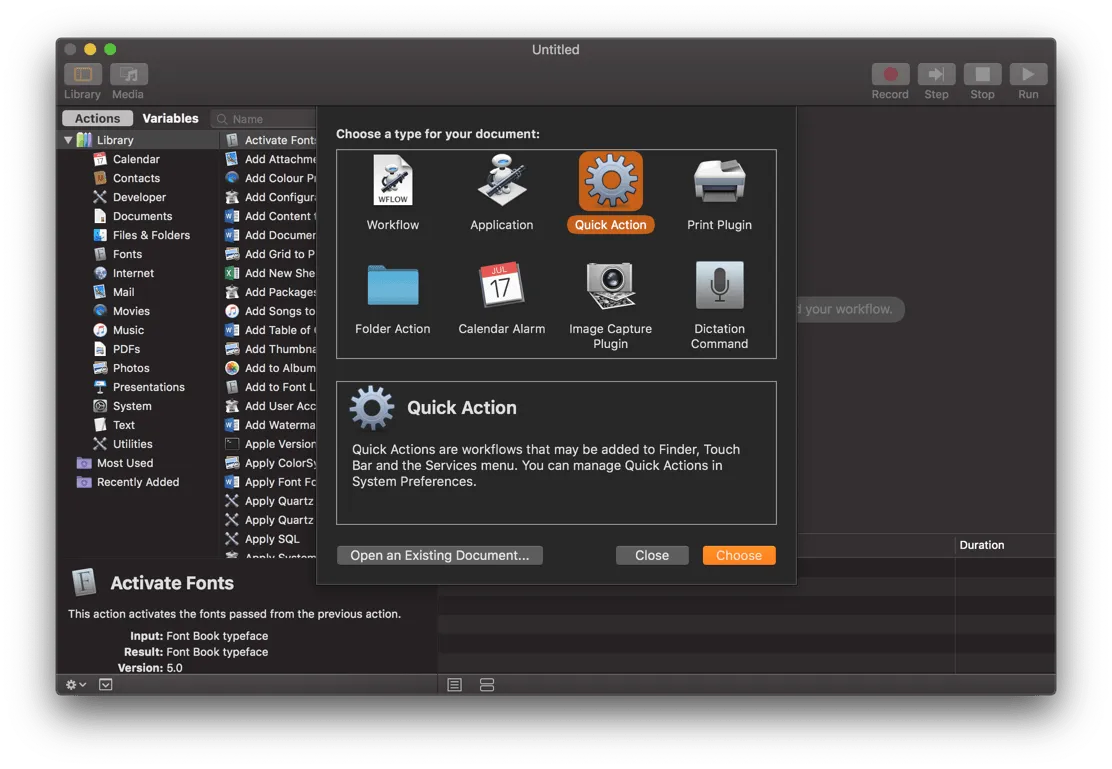Click the Record button
1112x769 pixels.
click(890, 74)
